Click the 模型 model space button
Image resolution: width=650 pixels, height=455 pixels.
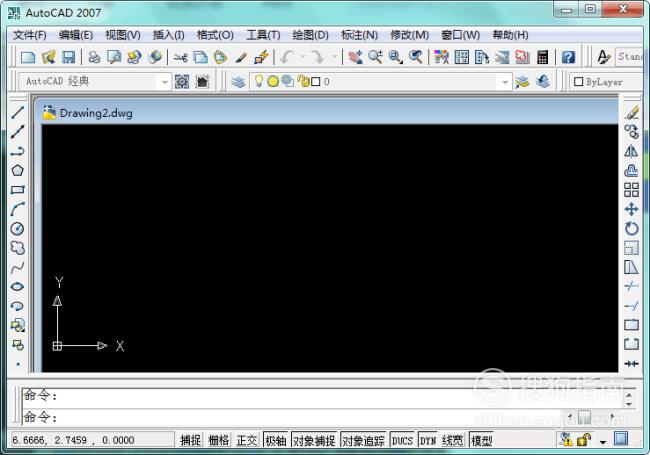482,440
